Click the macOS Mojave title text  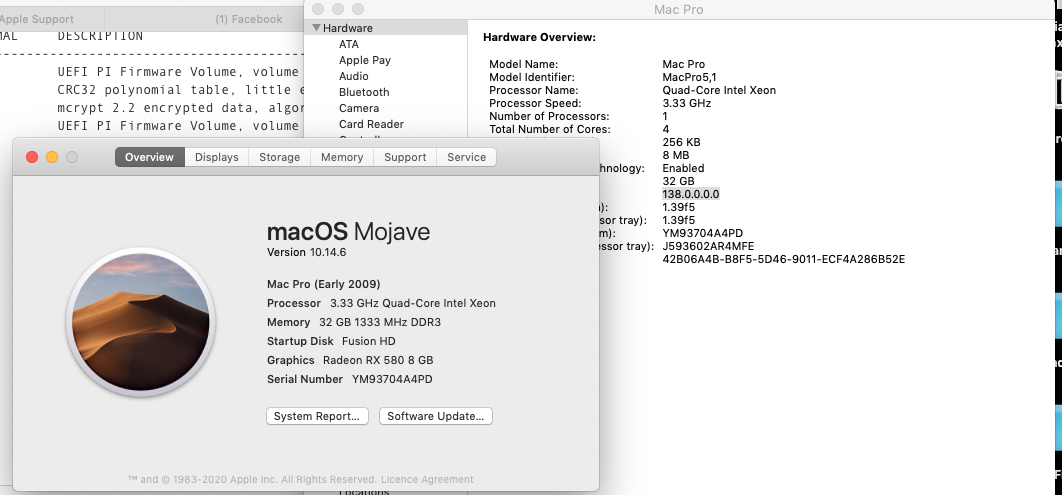(348, 232)
